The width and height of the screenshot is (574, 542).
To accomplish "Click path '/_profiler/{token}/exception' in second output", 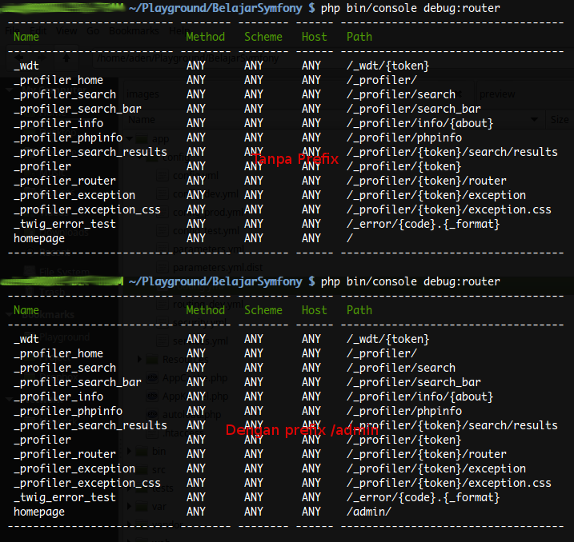I will click(x=436, y=468).
